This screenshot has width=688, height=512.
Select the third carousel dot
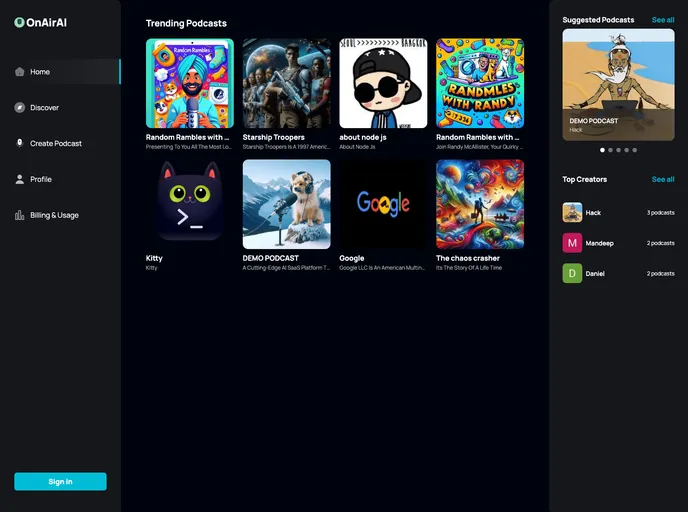coord(618,150)
